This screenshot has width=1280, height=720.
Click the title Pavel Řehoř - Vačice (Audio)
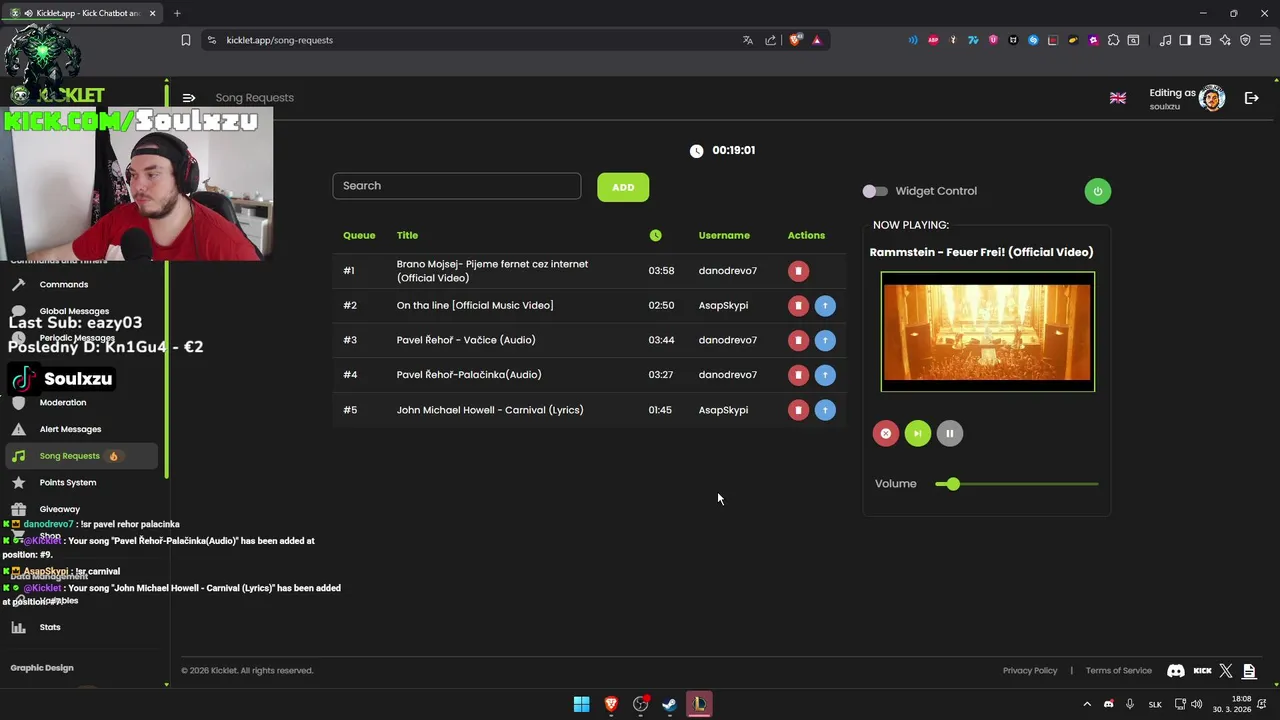click(x=466, y=340)
